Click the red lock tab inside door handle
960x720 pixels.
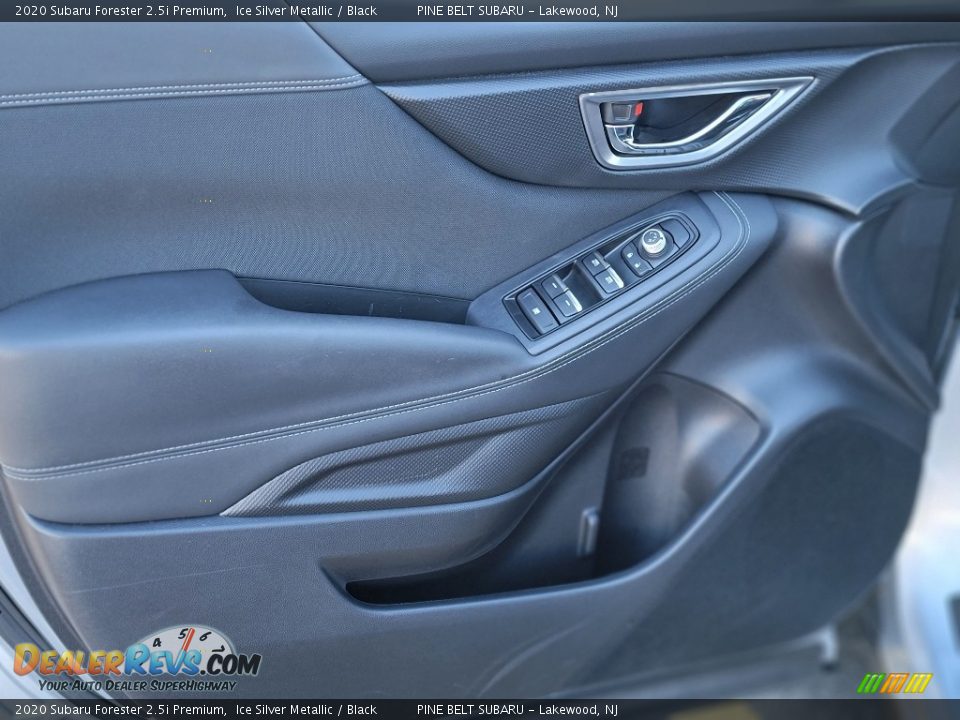[x=622, y=111]
